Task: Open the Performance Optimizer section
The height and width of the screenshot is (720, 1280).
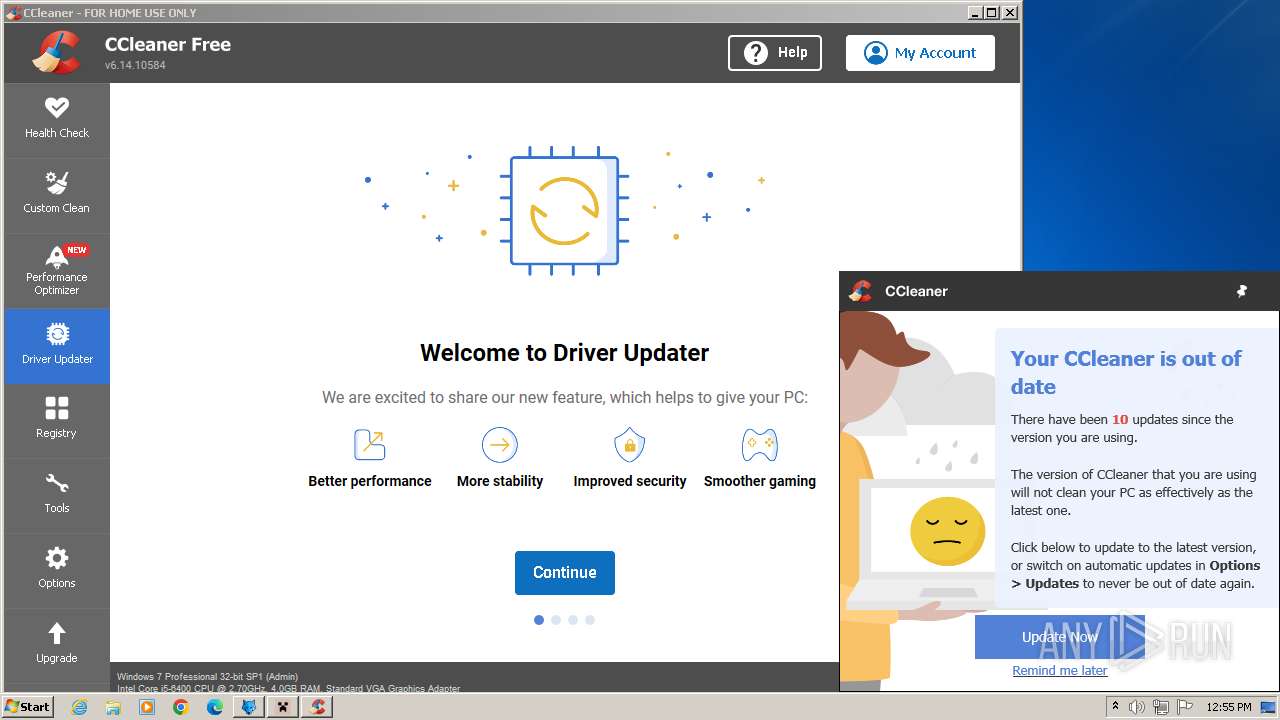Action: (x=57, y=270)
